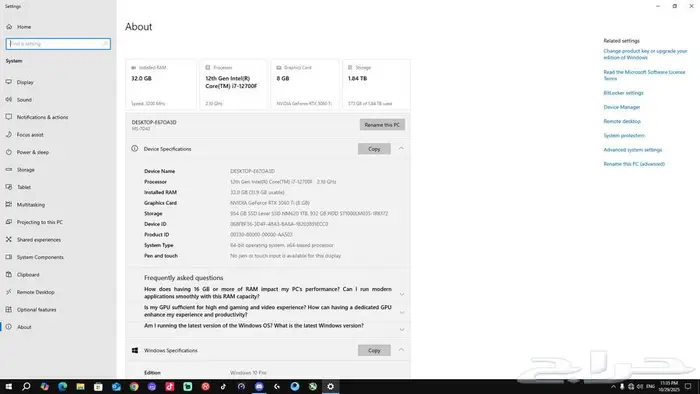Click the Find a setting search box
The width and height of the screenshot is (700, 394).
pyautogui.click(x=58, y=44)
